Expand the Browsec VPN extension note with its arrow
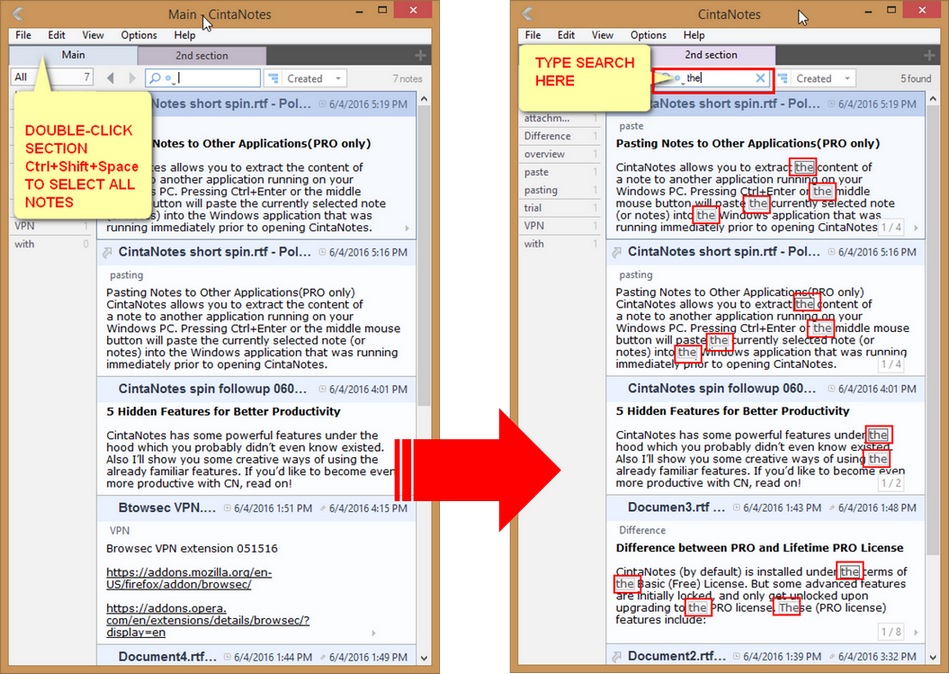Viewport: 949px width, 674px height. (373, 633)
